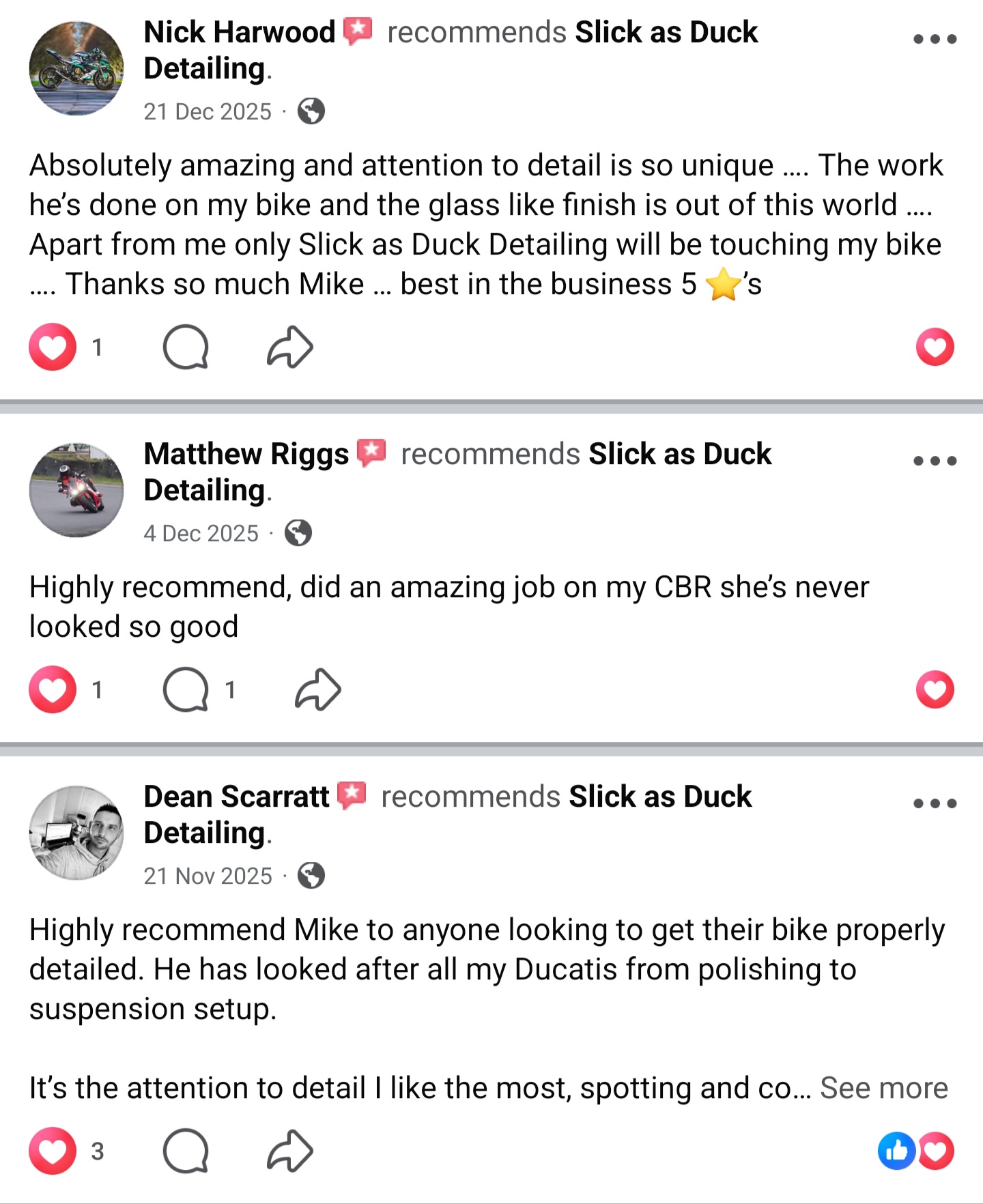Toggle love reaction on Nick Harwood's post

[53, 347]
